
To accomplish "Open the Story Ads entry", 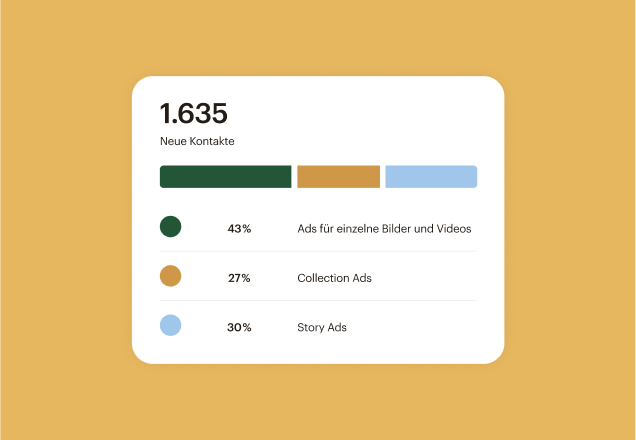I will click(x=322, y=328).
